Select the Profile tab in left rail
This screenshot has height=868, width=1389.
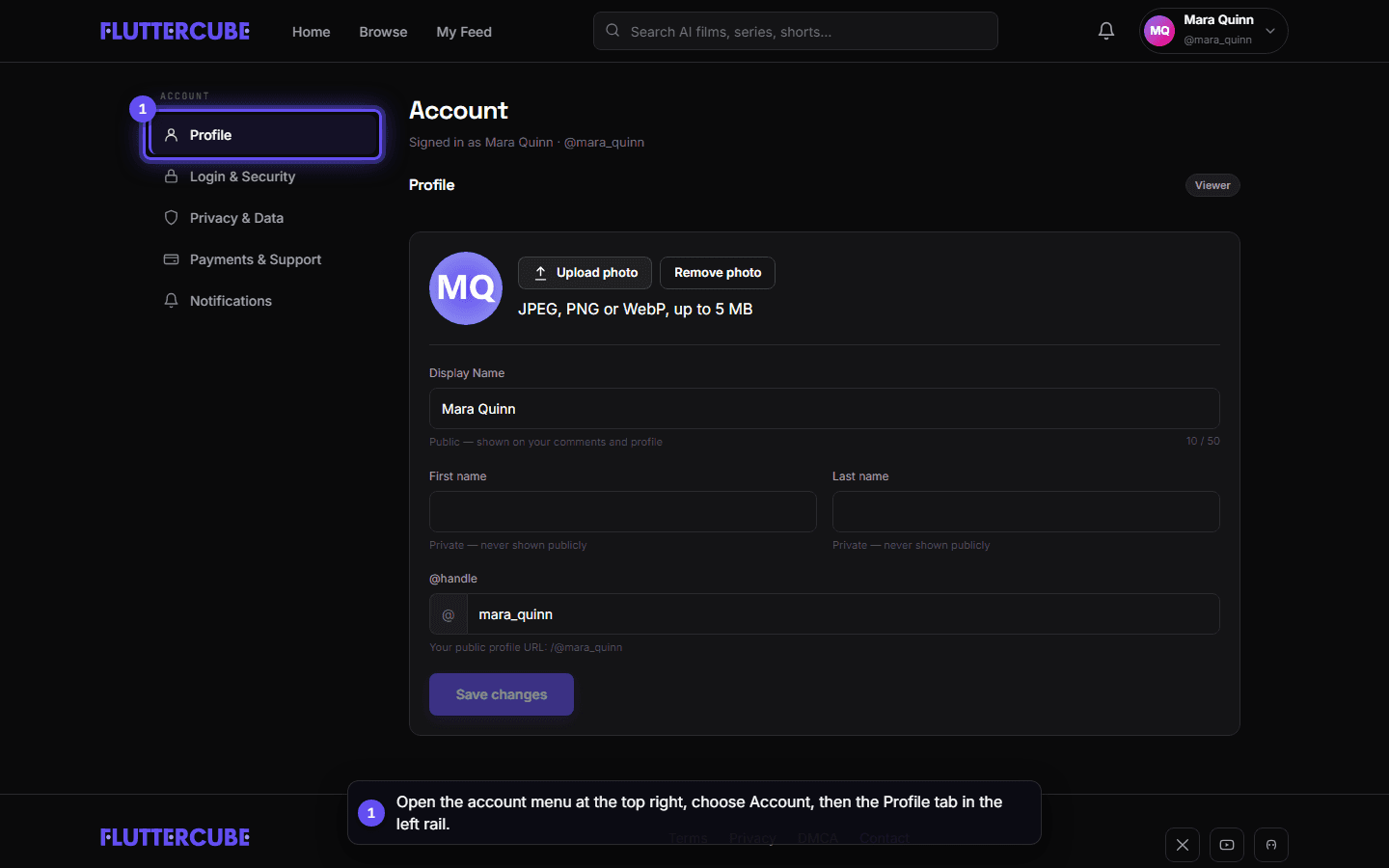click(x=263, y=135)
